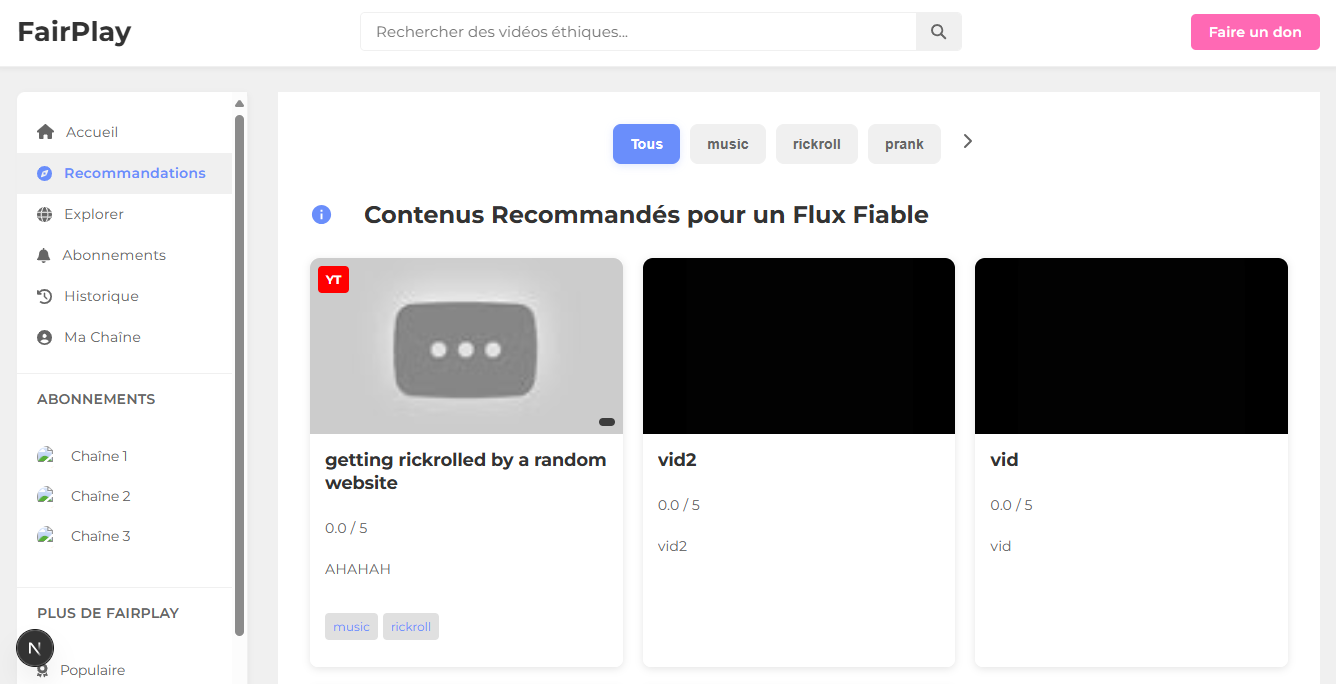This screenshot has width=1336, height=684.
Task: Click the sidebar scrollbar up arrow
Action: click(x=239, y=103)
